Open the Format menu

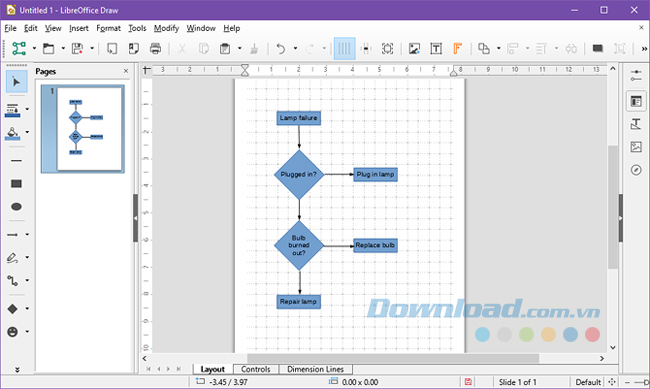(109, 28)
